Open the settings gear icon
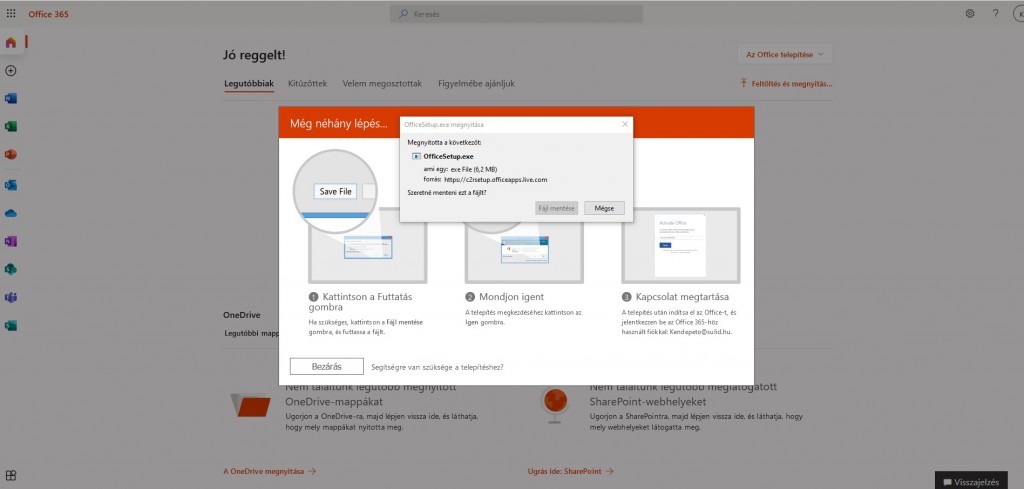This screenshot has width=1024, height=489. (970, 13)
